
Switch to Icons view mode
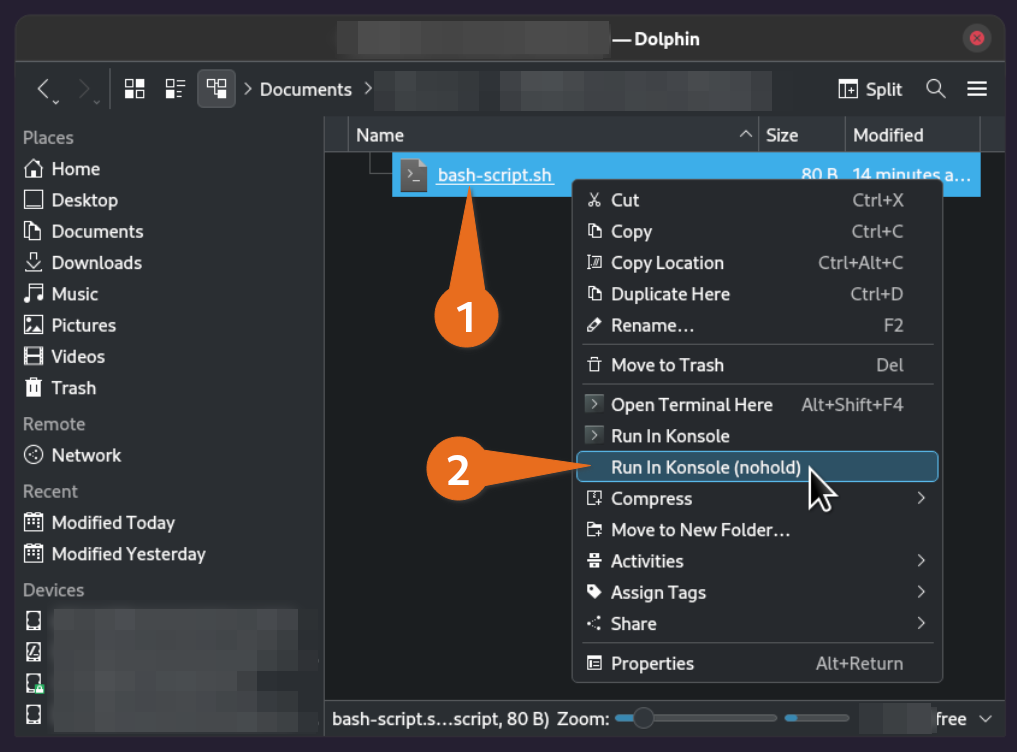(x=134, y=89)
